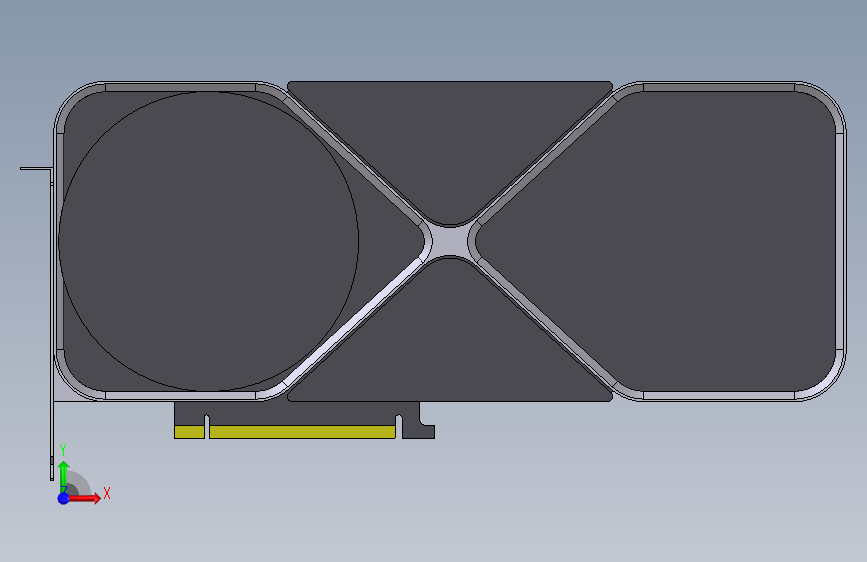This screenshot has width=867, height=562.
Task: Select the PCIe retention hook beside the connector
Action: click(x=418, y=426)
